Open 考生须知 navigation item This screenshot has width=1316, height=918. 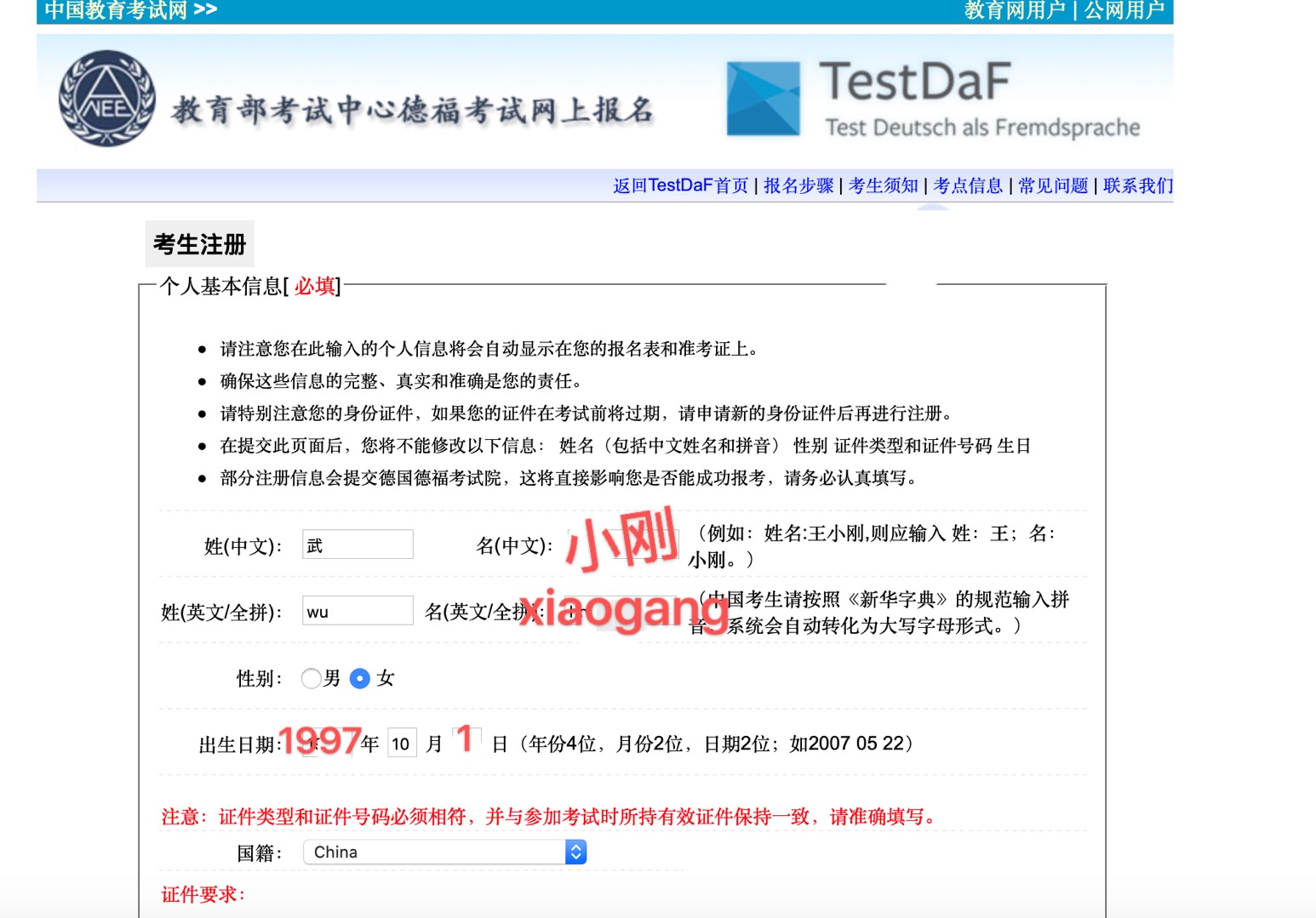(x=883, y=185)
